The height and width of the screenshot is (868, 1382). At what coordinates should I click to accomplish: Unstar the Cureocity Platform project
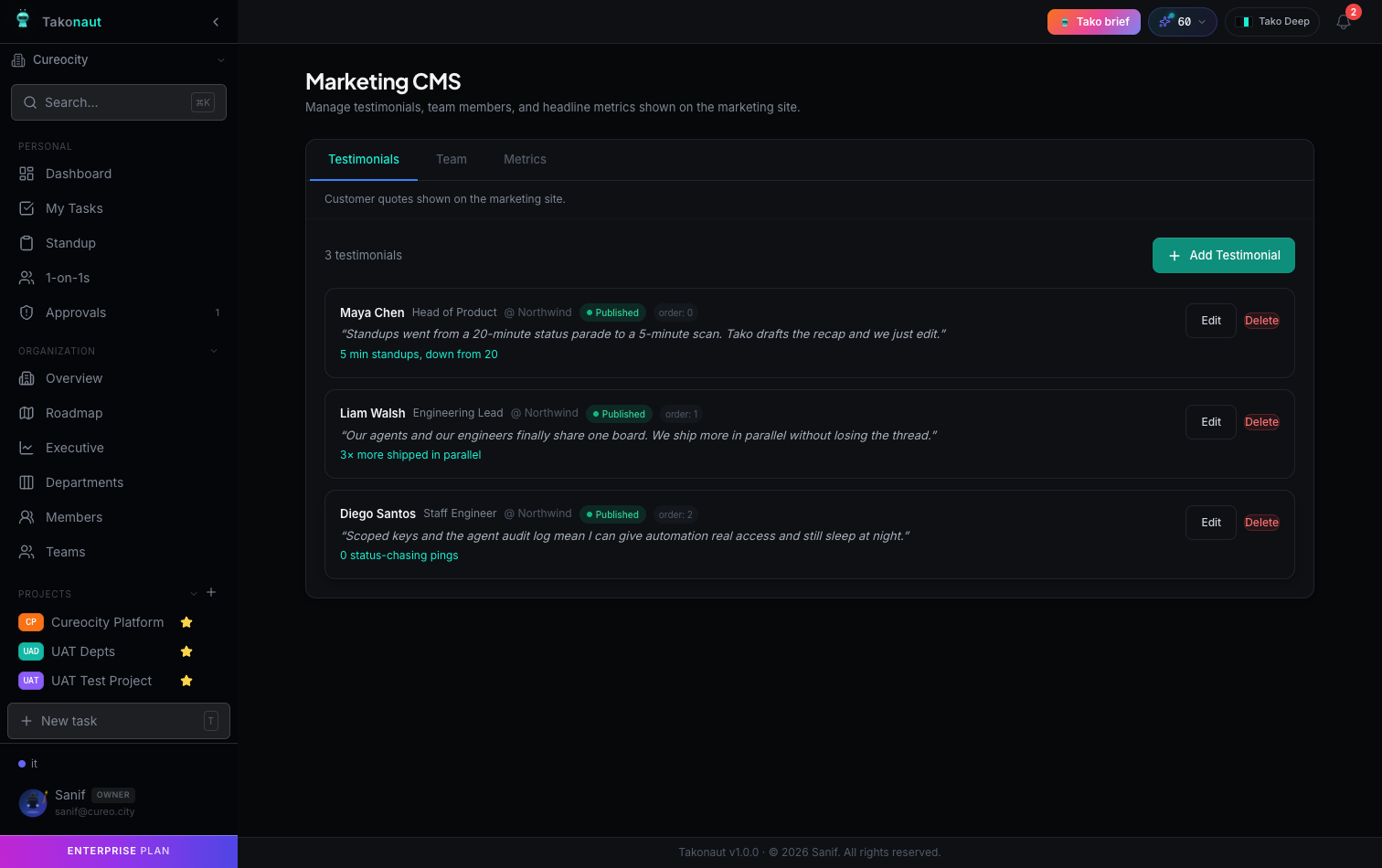(186, 622)
